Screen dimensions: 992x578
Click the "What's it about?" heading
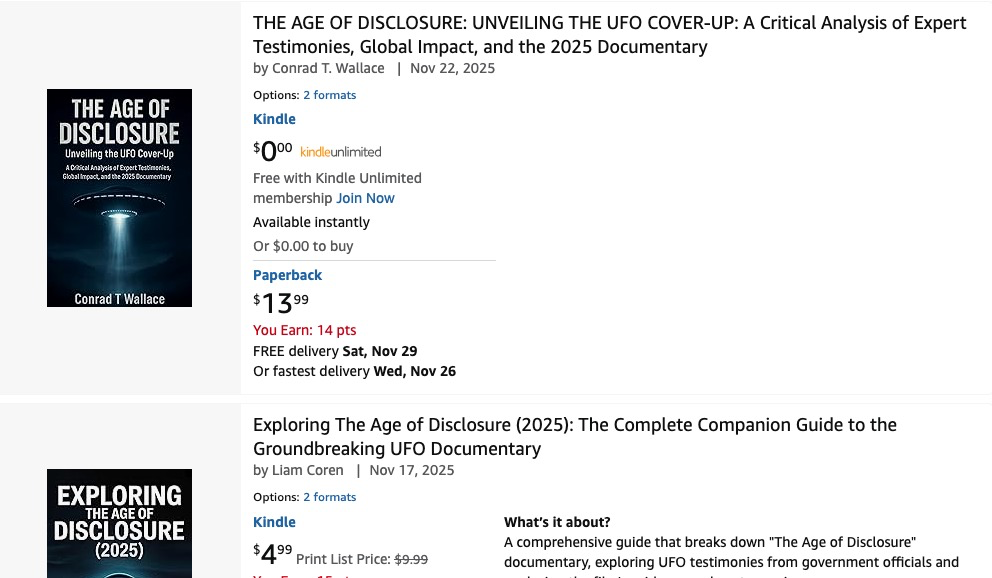(x=557, y=522)
